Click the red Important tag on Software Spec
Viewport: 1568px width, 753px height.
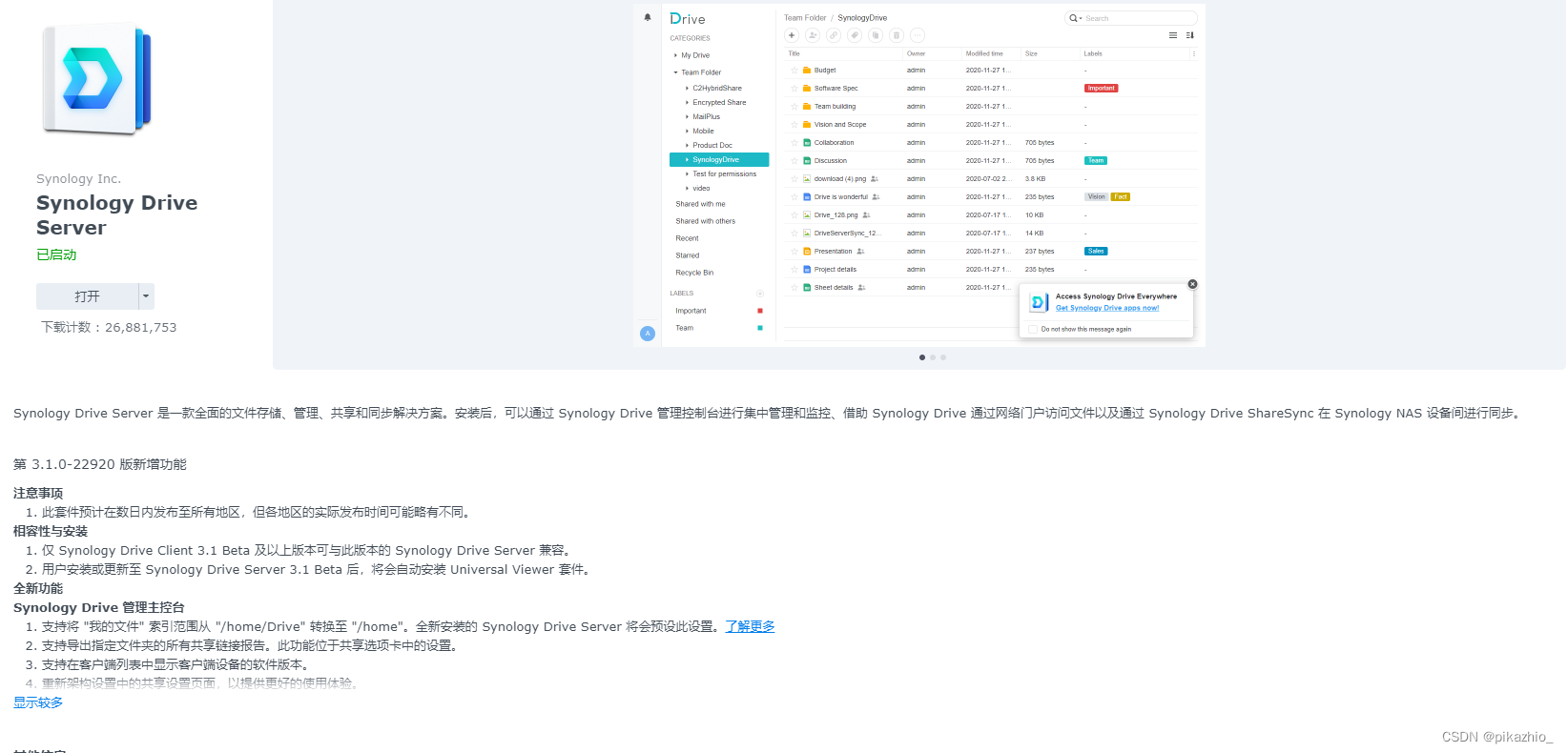[1102, 89]
